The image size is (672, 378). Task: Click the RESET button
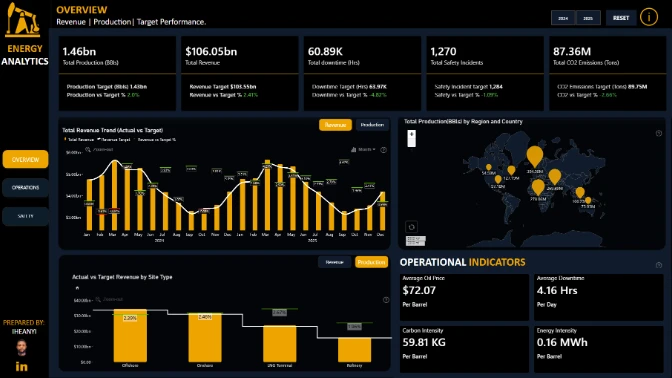(x=621, y=18)
